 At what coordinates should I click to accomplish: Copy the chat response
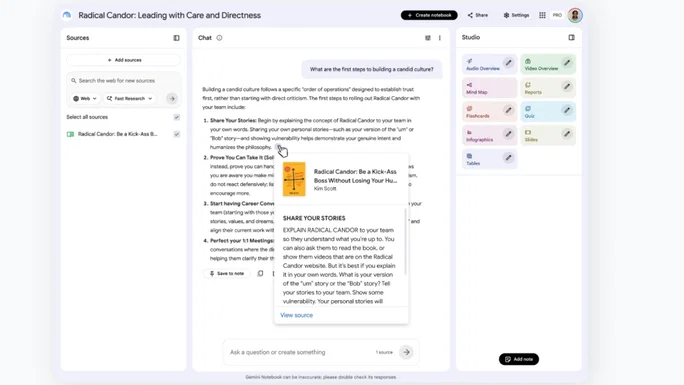tap(260, 273)
